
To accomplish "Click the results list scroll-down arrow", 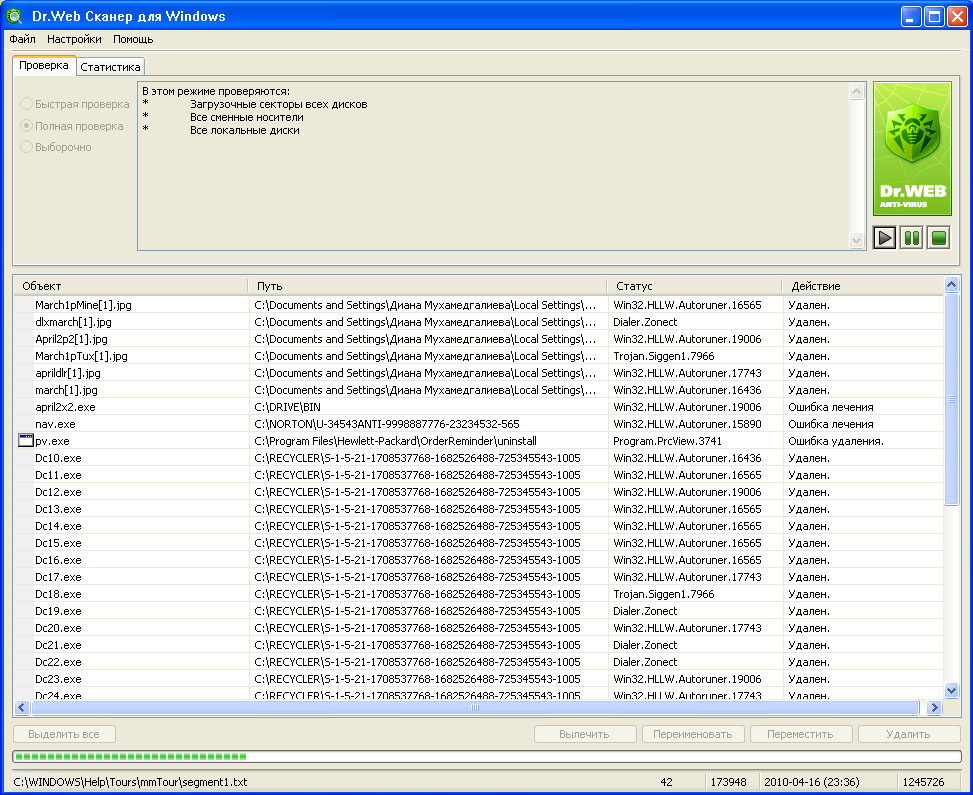I will [951, 690].
